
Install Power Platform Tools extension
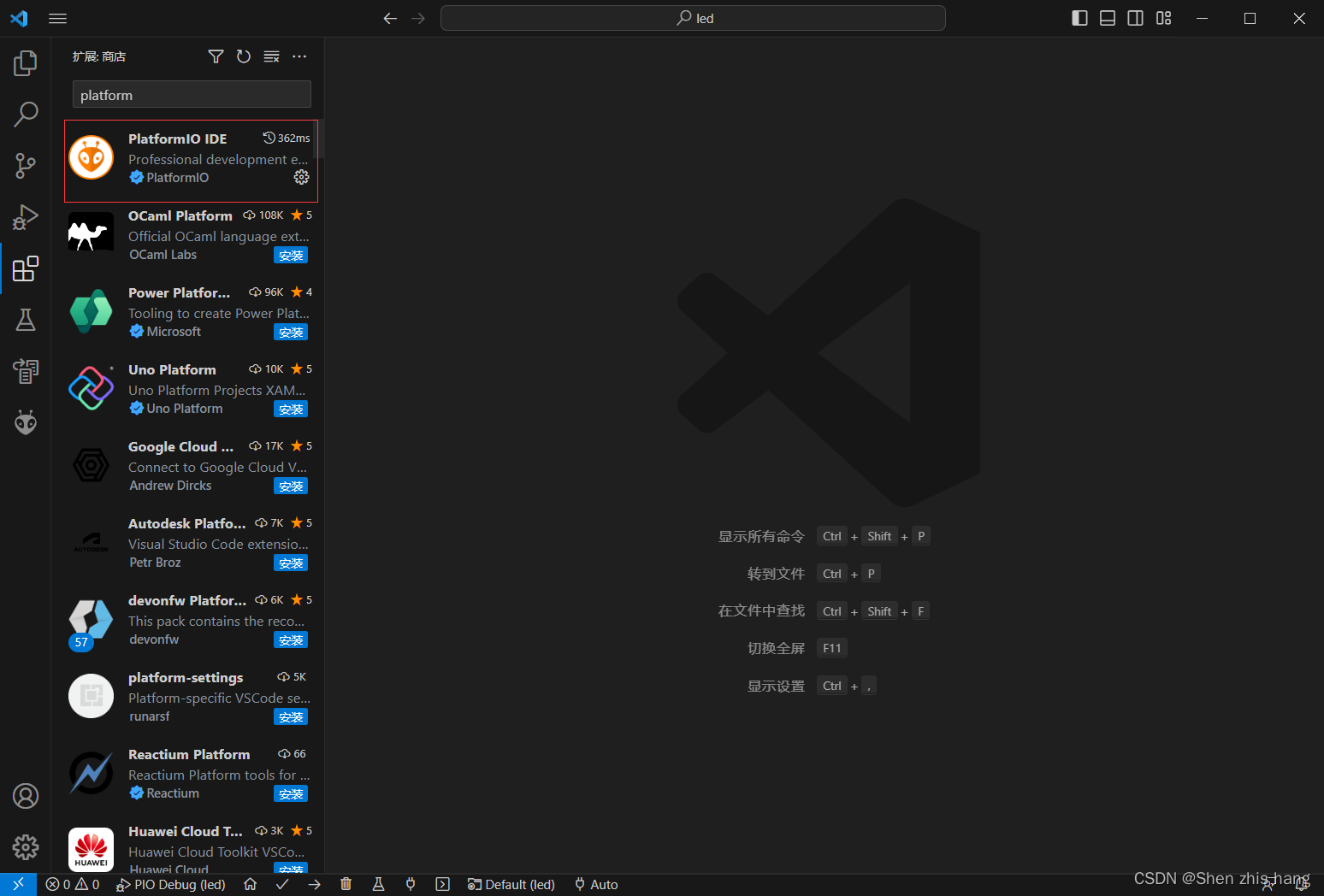(x=291, y=333)
